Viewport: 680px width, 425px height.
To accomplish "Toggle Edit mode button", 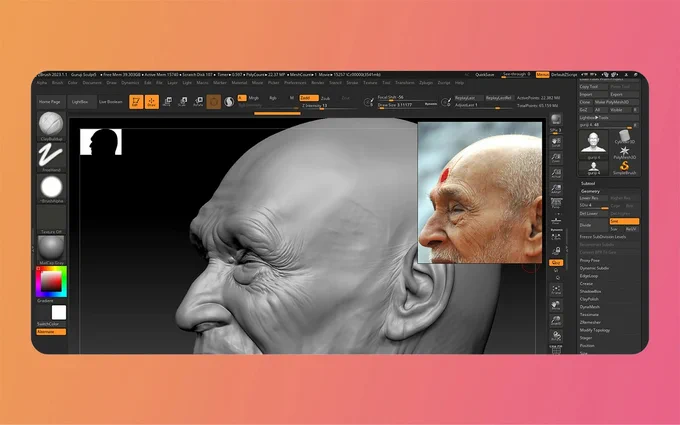I will point(136,102).
